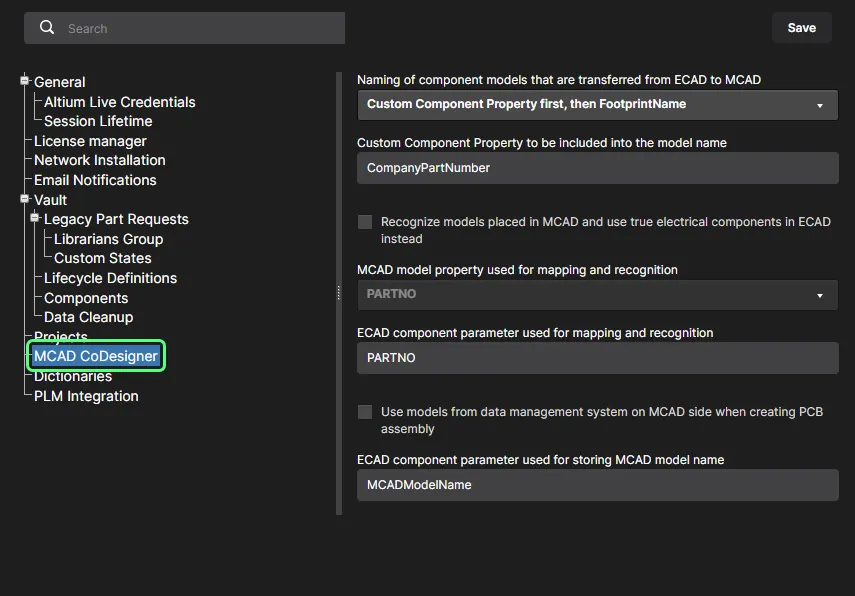The width and height of the screenshot is (855, 596).
Task: Collapse the Legacy Part Requests node
Action: (x=36, y=218)
